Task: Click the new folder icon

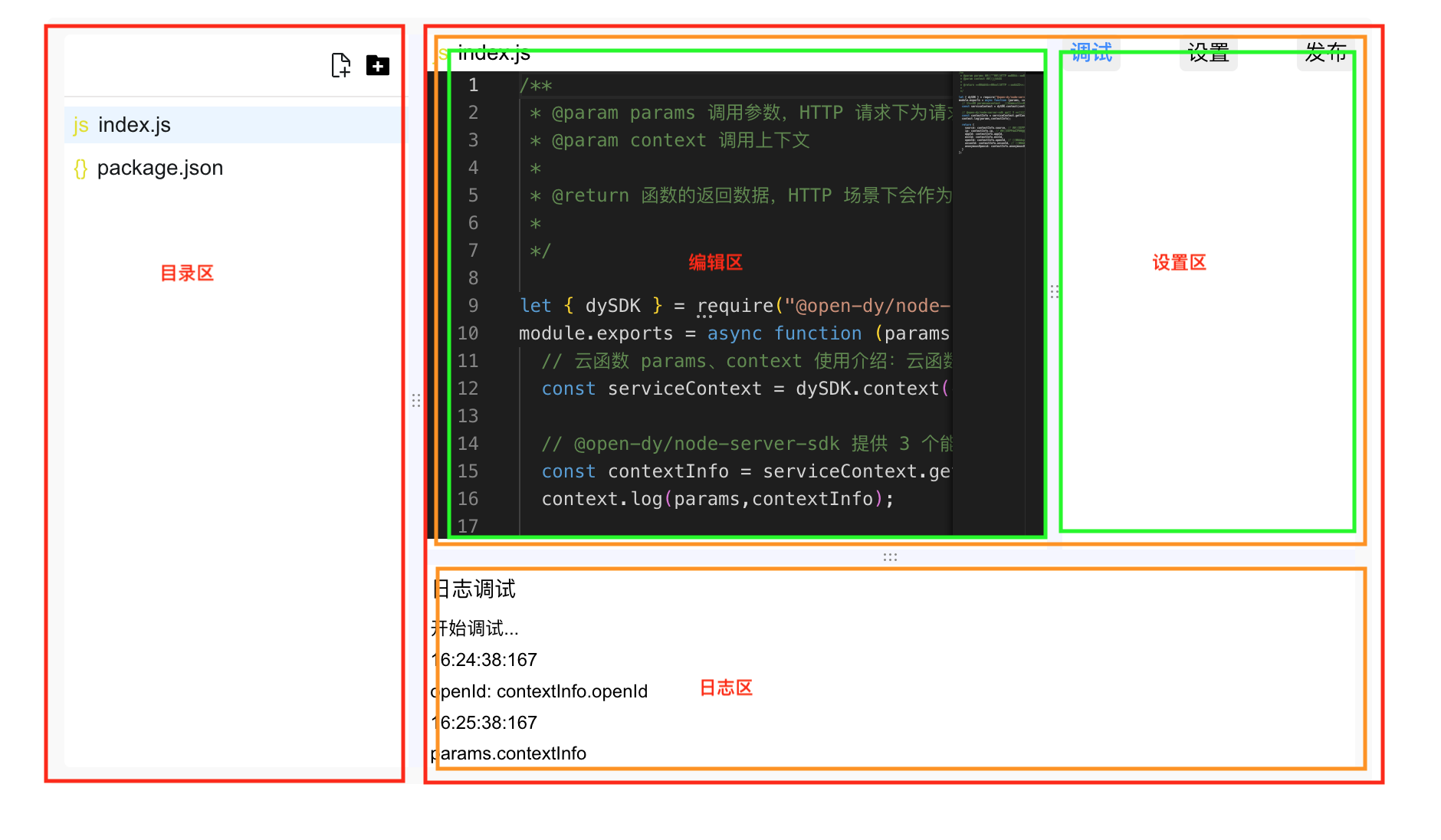Action: [377, 66]
